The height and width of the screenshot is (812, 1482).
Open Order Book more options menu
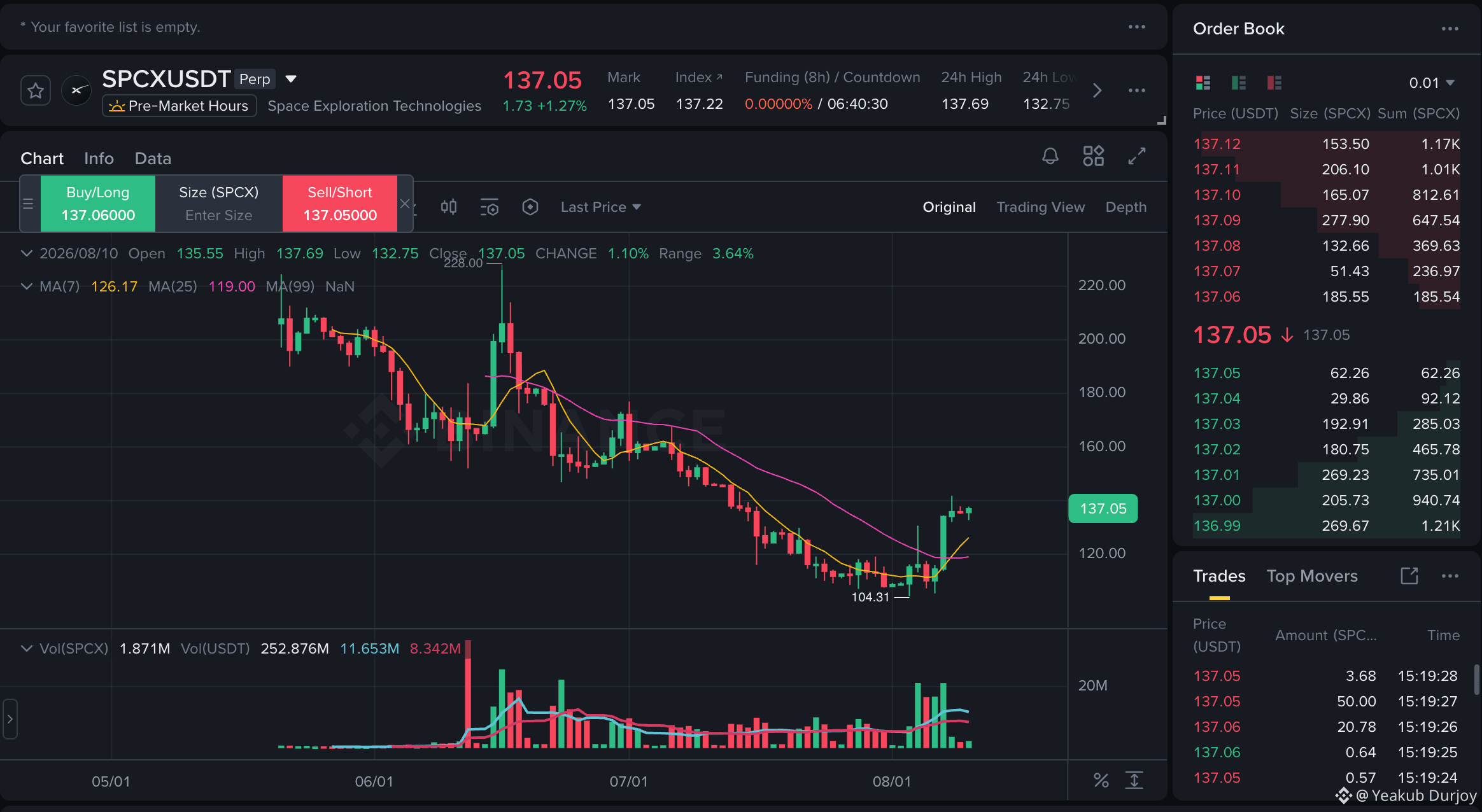click(x=1450, y=29)
